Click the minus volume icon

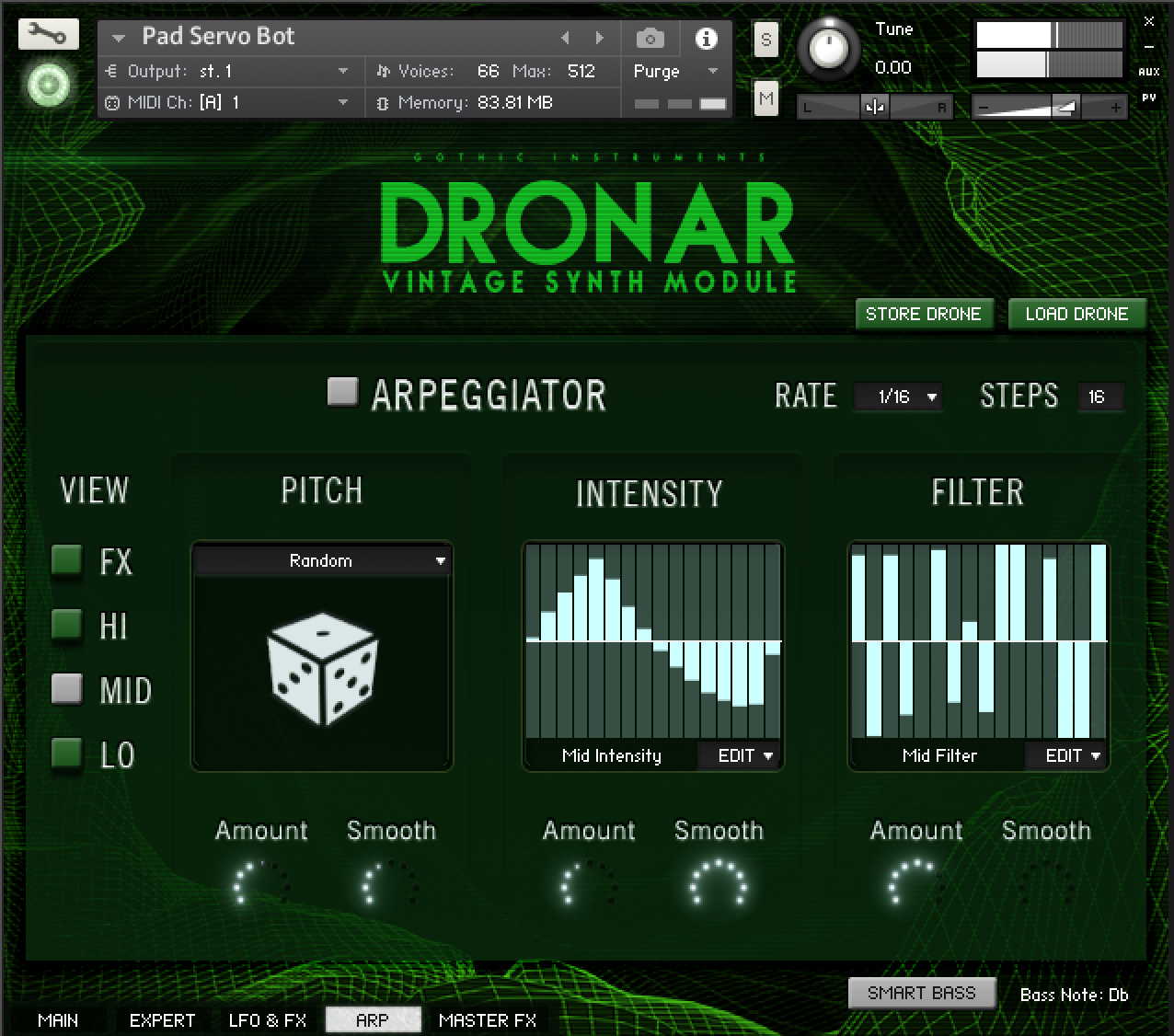point(984,109)
